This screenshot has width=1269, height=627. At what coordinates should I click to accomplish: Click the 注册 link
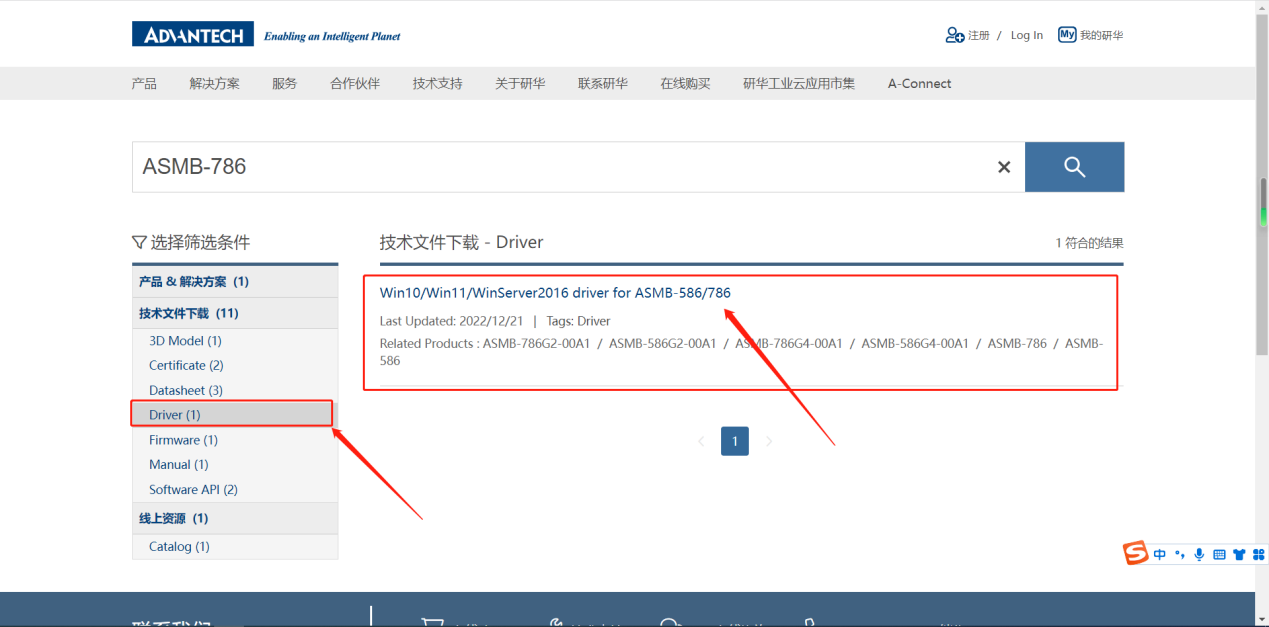point(979,36)
